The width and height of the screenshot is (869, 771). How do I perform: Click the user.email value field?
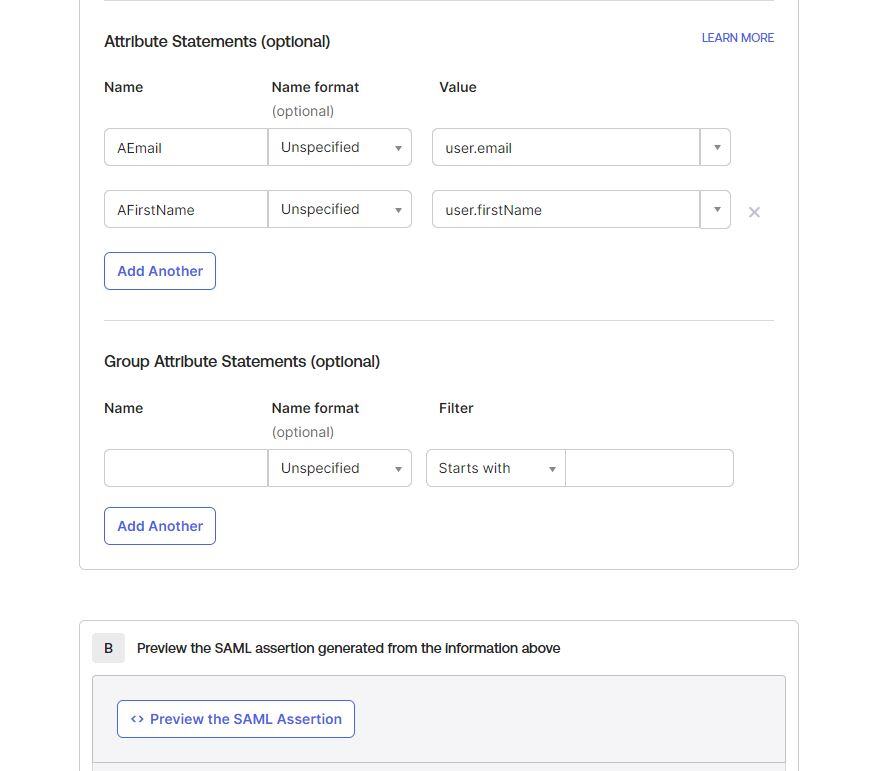click(565, 147)
